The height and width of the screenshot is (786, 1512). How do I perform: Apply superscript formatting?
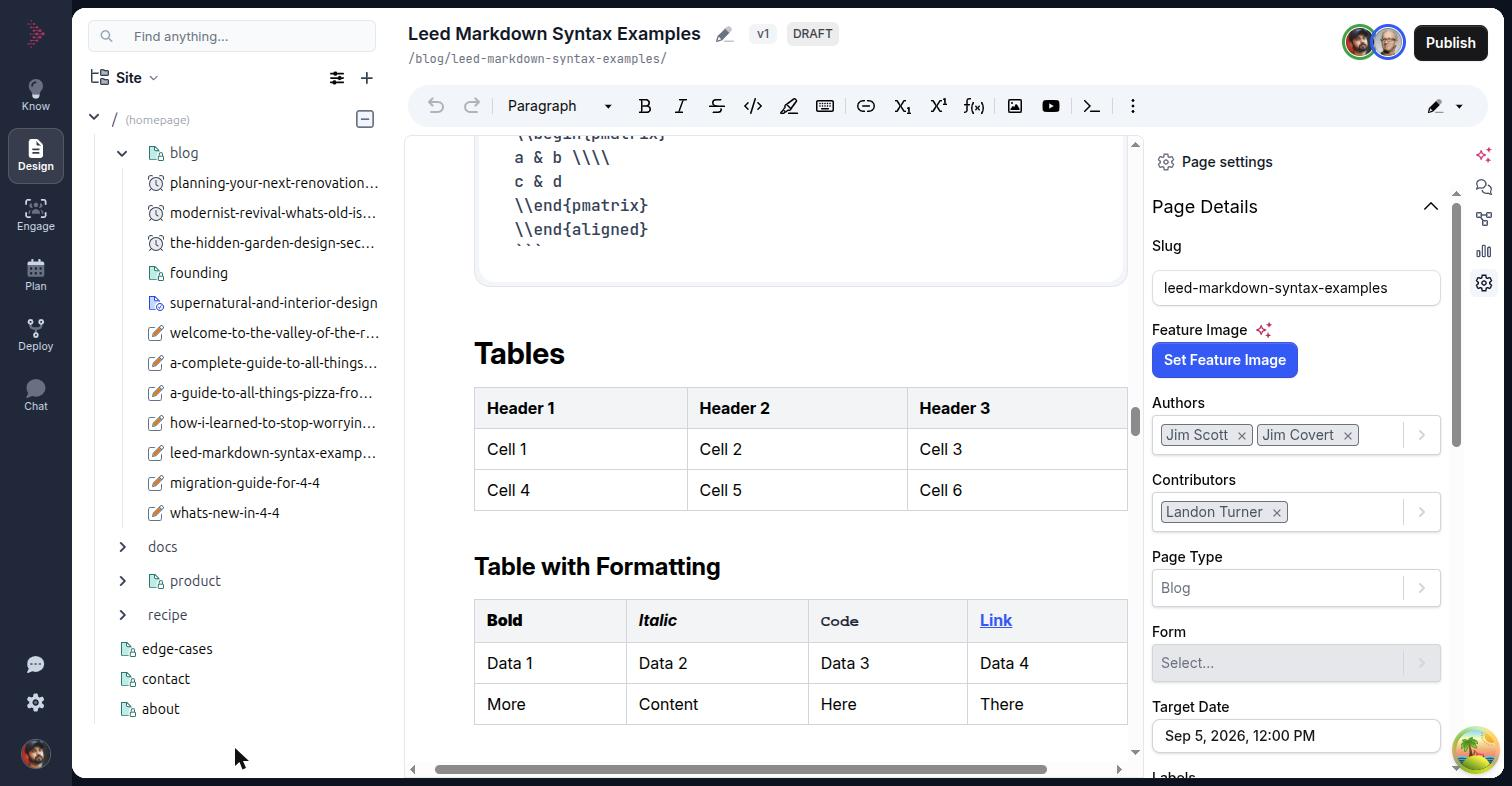(938, 106)
